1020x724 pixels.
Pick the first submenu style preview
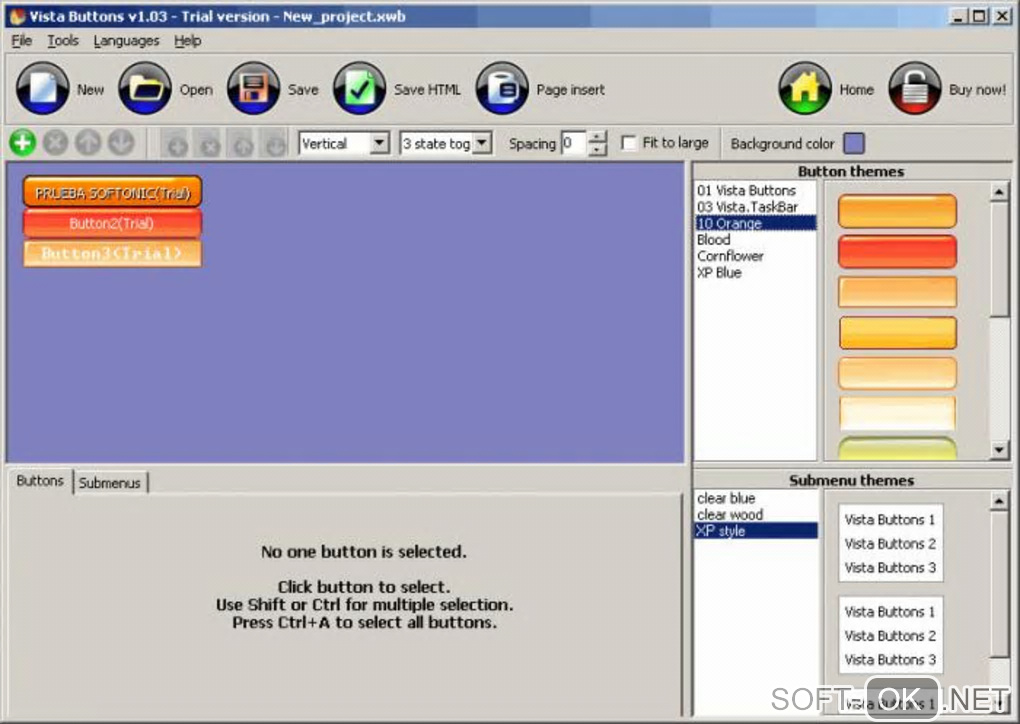point(891,543)
